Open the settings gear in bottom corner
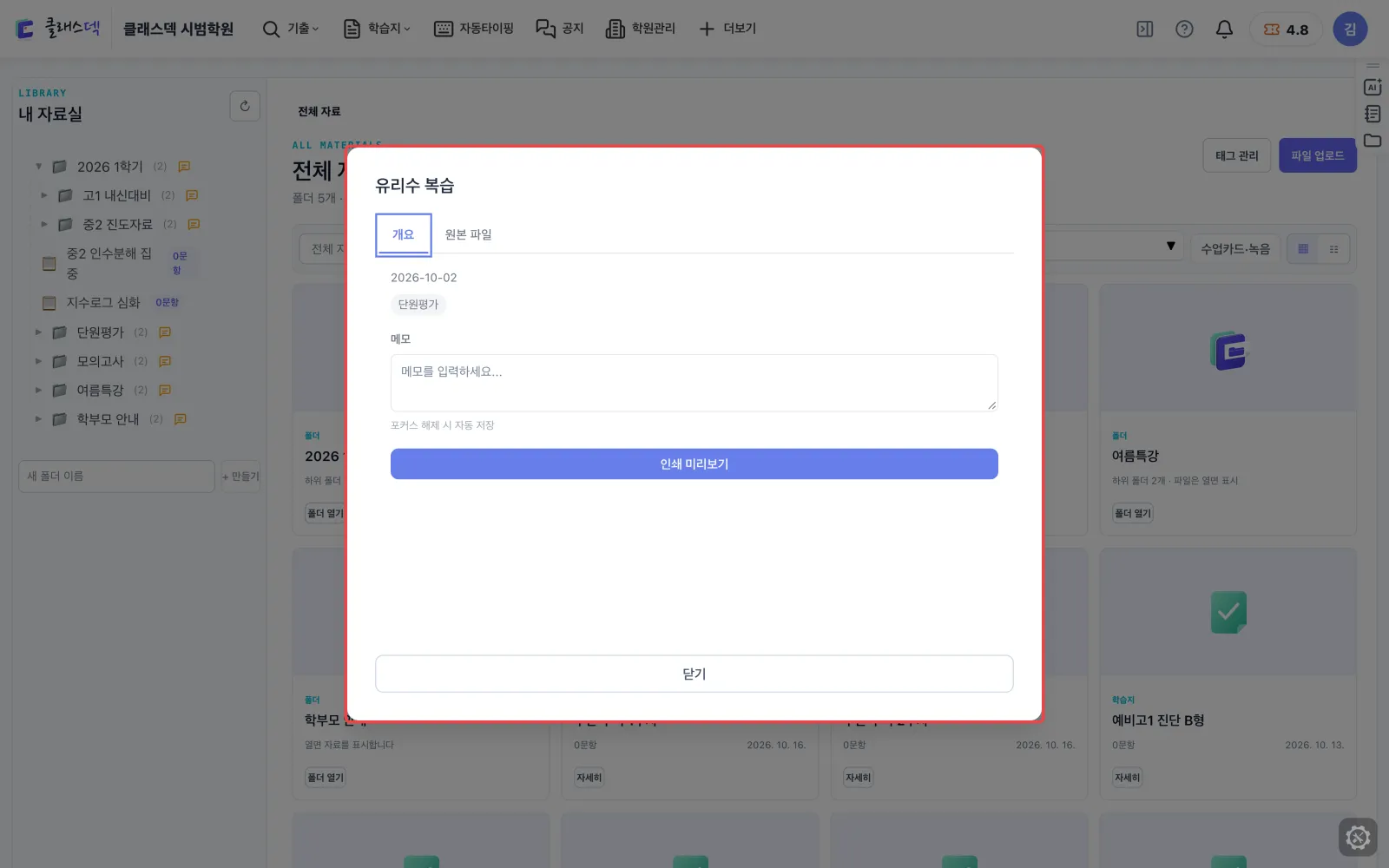 (1358, 838)
